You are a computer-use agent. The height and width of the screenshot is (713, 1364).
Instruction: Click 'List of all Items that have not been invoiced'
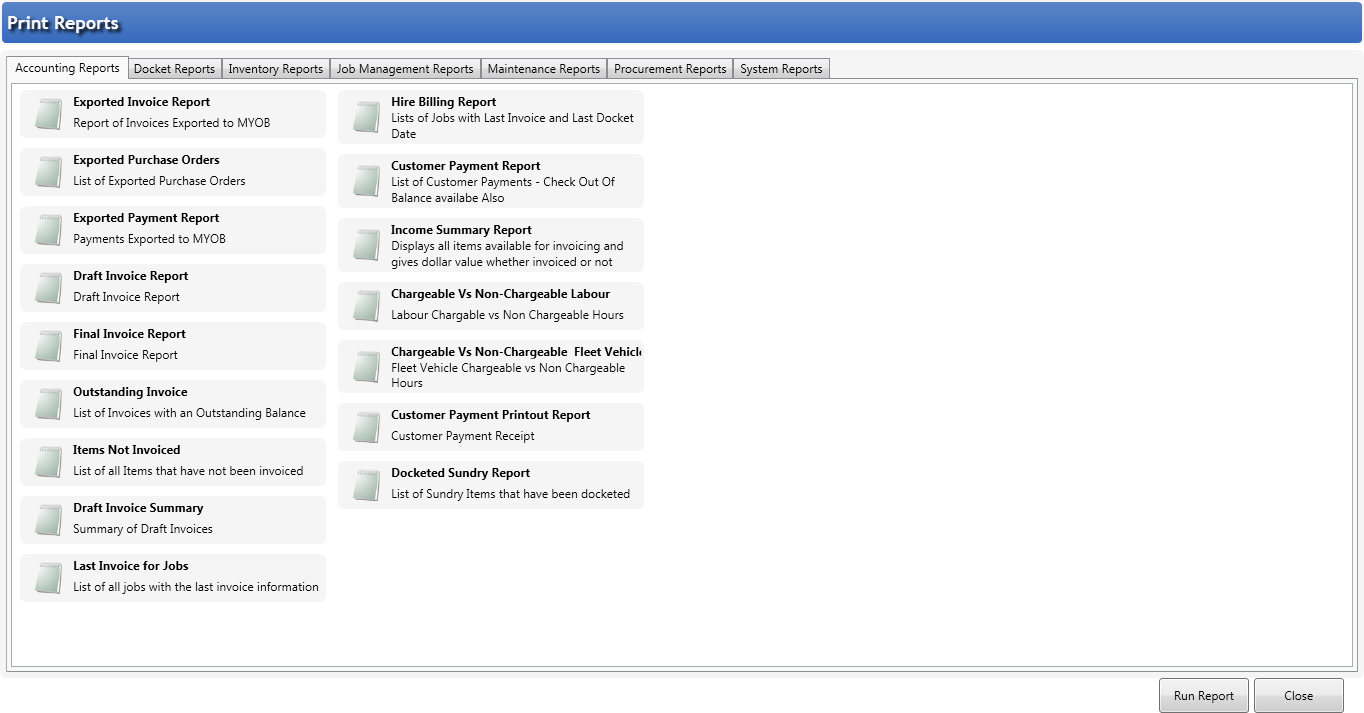tap(188, 471)
